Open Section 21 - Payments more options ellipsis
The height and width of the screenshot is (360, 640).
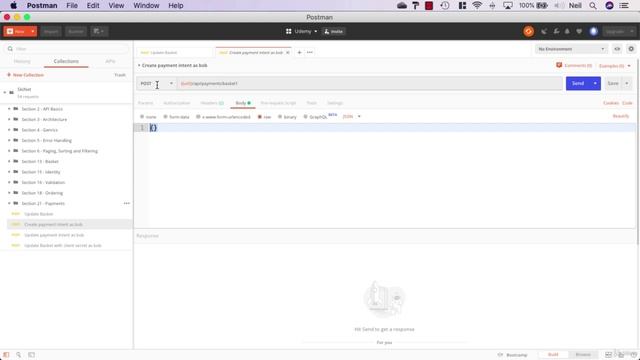127,203
